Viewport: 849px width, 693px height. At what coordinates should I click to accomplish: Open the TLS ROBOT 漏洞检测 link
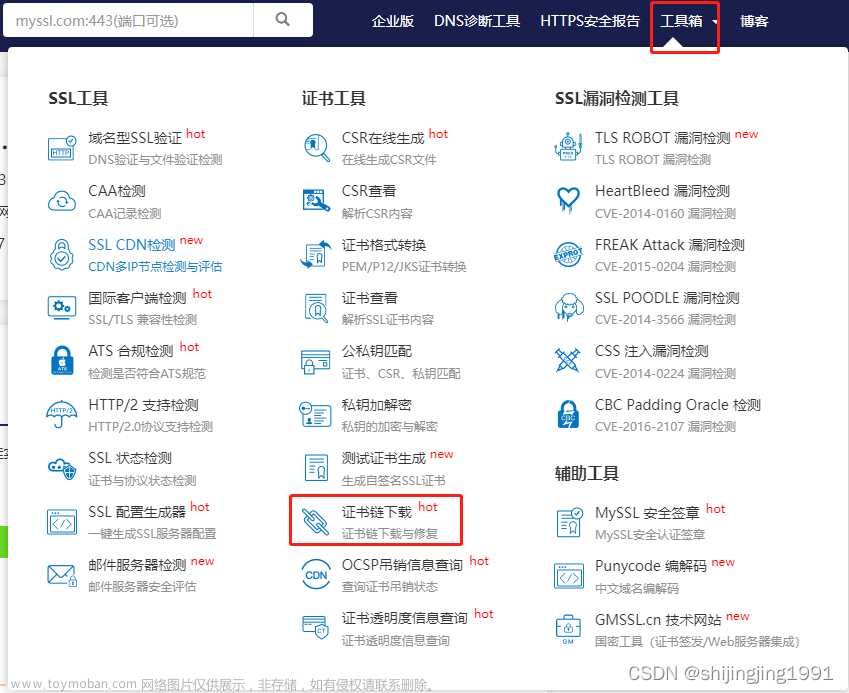(663, 138)
